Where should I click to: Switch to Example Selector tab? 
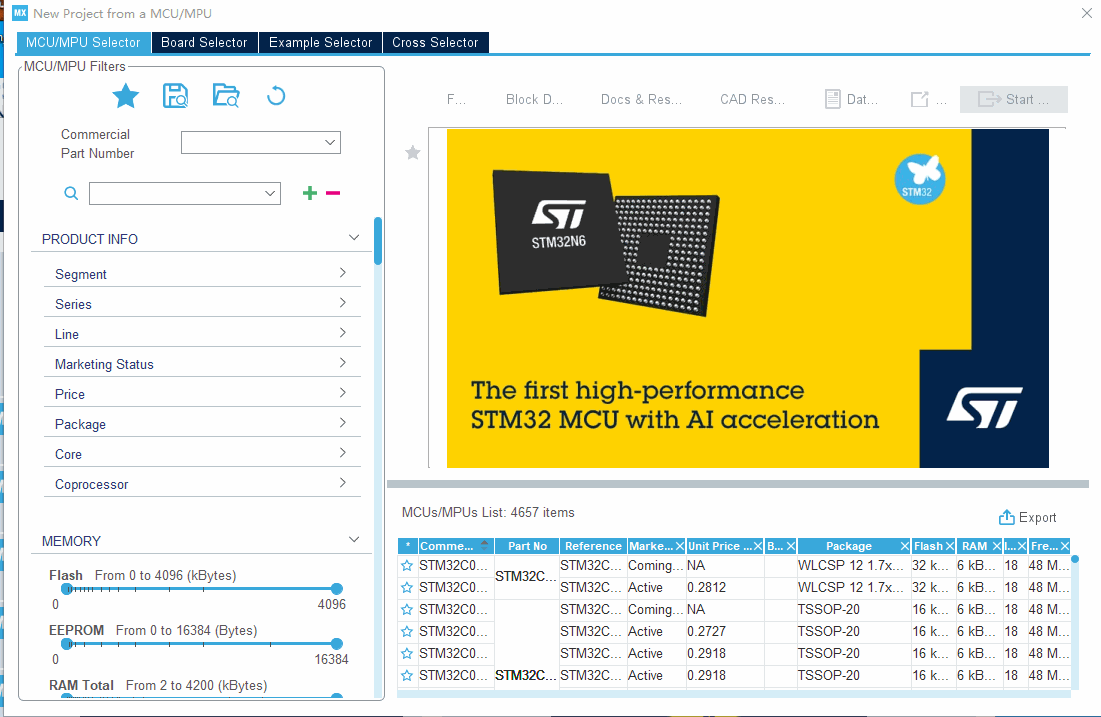point(320,42)
